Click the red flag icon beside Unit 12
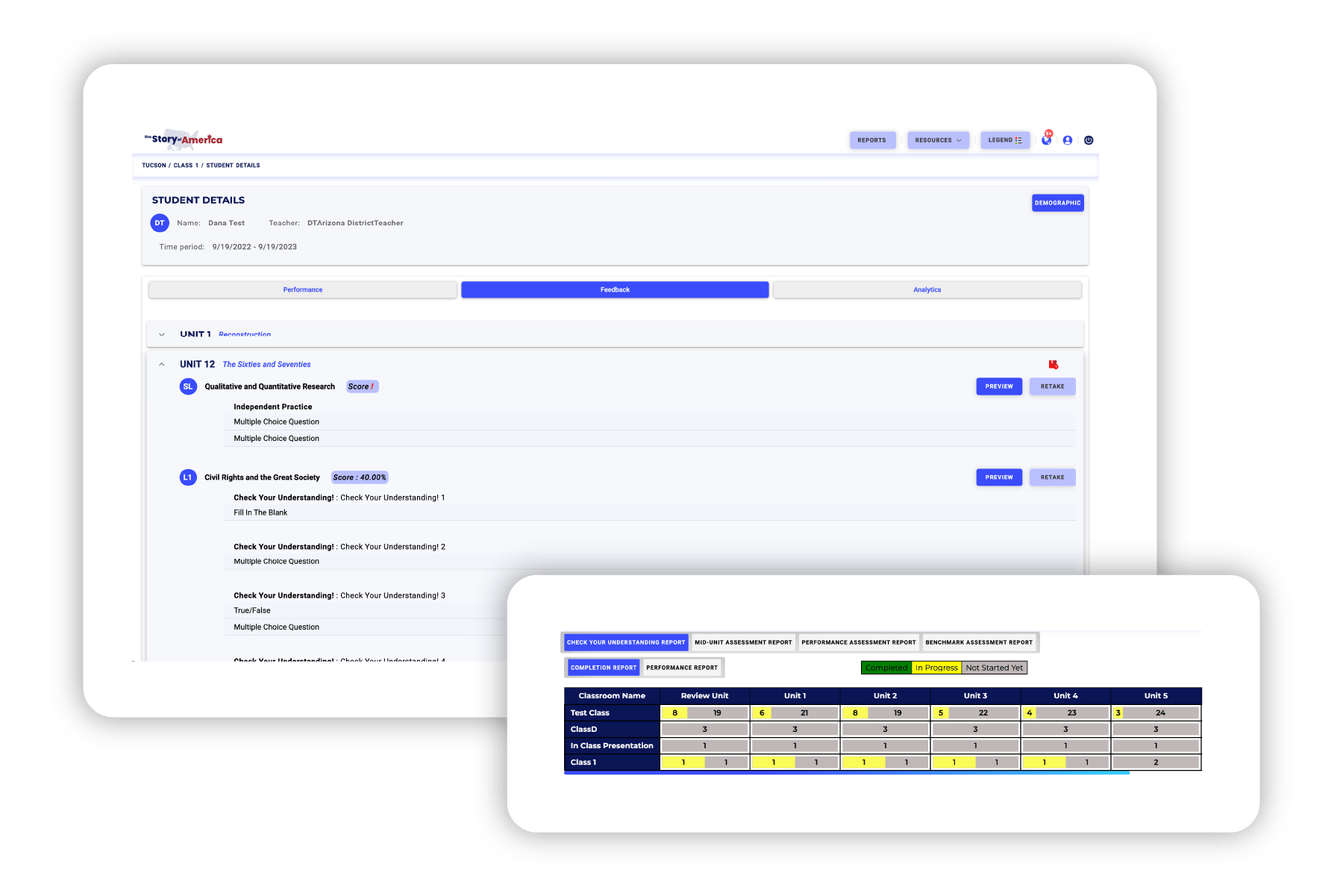The height and width of the screenshot is (896, 1343). 1053,365
